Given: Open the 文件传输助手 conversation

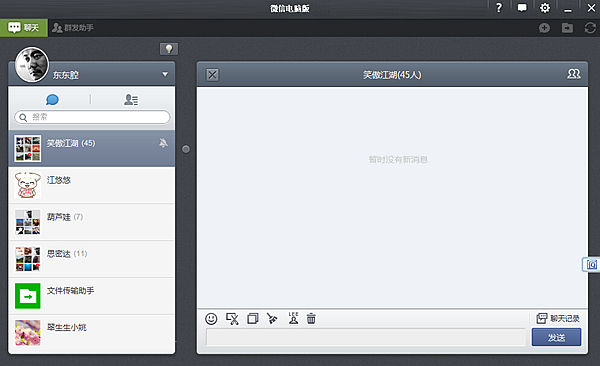Looking at the screenshot, I should point(91,296).
